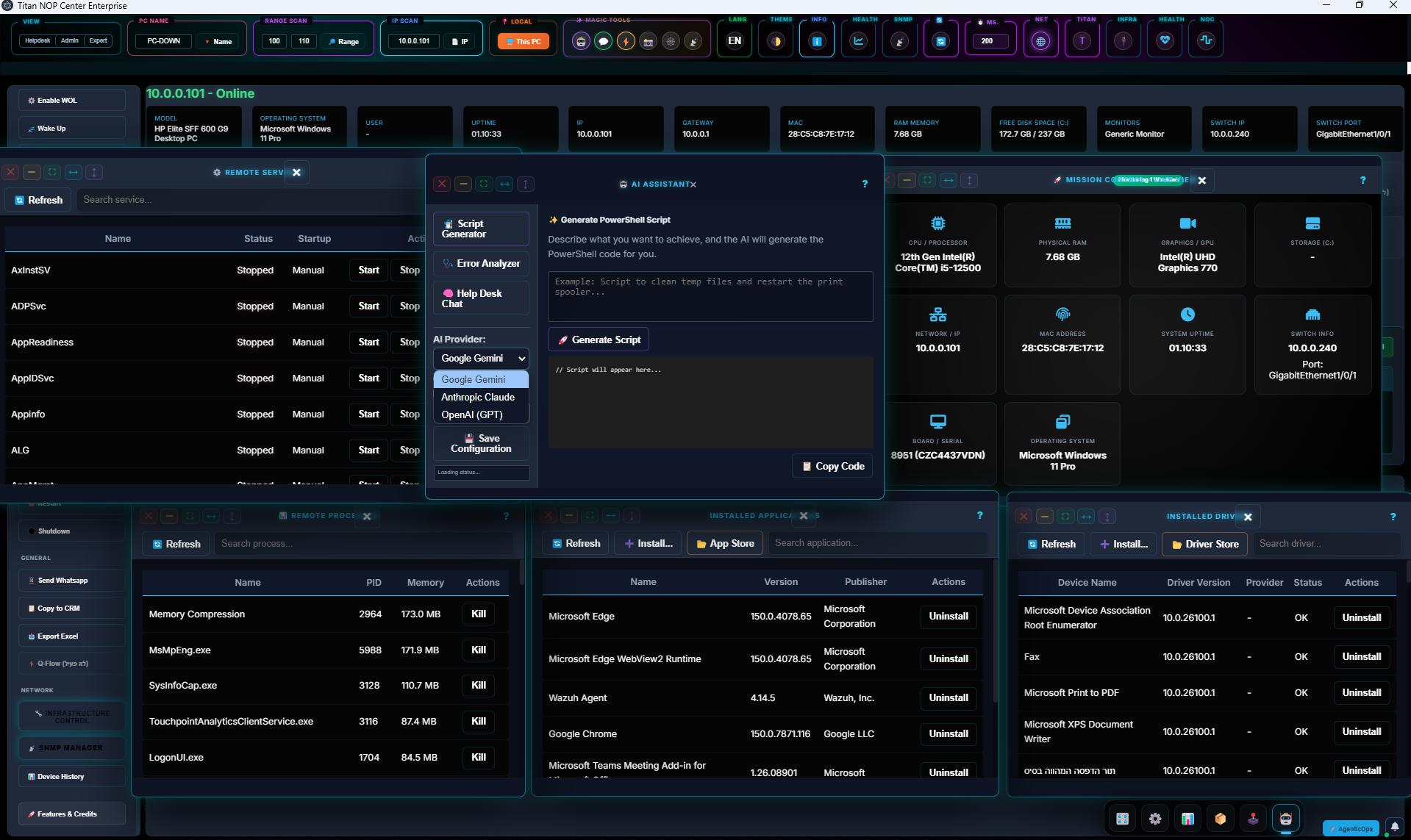
Task: Open the Health heartbeat icon beside NOC
Action: (x=1165, y=41)
